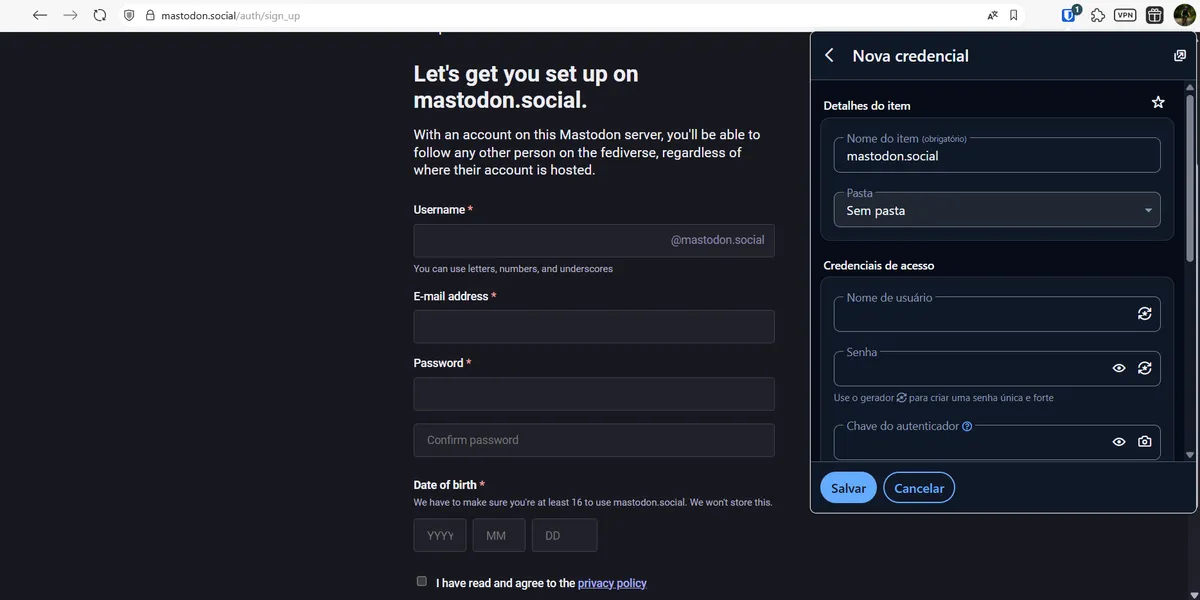Open the Bitwarden extension from the browser toolbar
The height and width of the screenshot is (600, 1200).
[1068, 14]
